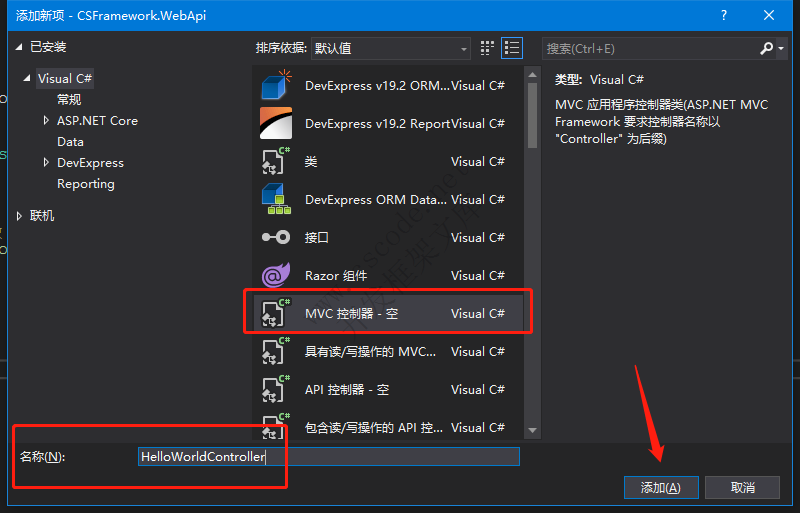
Task: Click the 搜索(Ctrl+E) search box
Action: click(x=650, y=48)
